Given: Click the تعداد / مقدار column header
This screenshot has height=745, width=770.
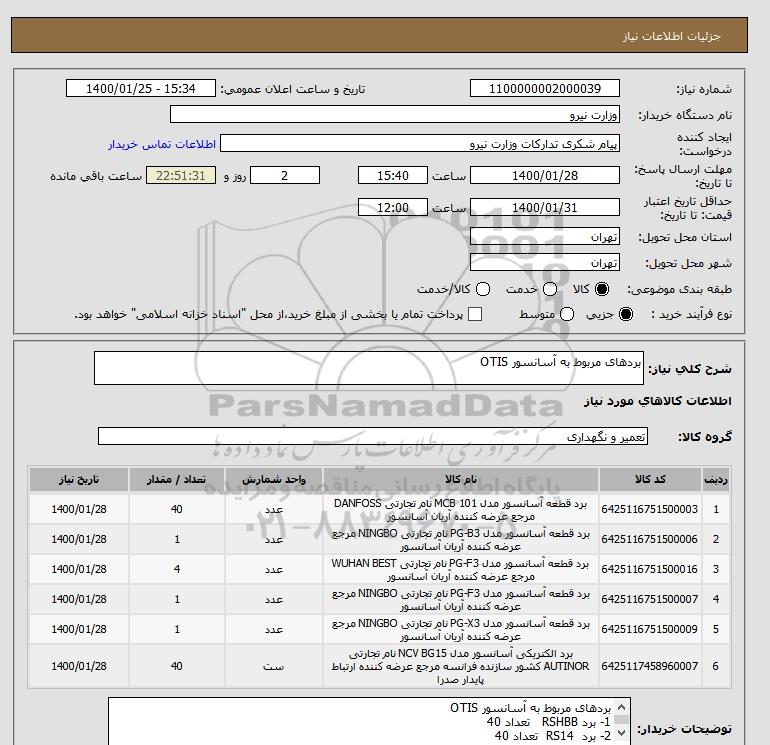Looking at the screenshot, I should pyautogui.click(x=177, y=479).
